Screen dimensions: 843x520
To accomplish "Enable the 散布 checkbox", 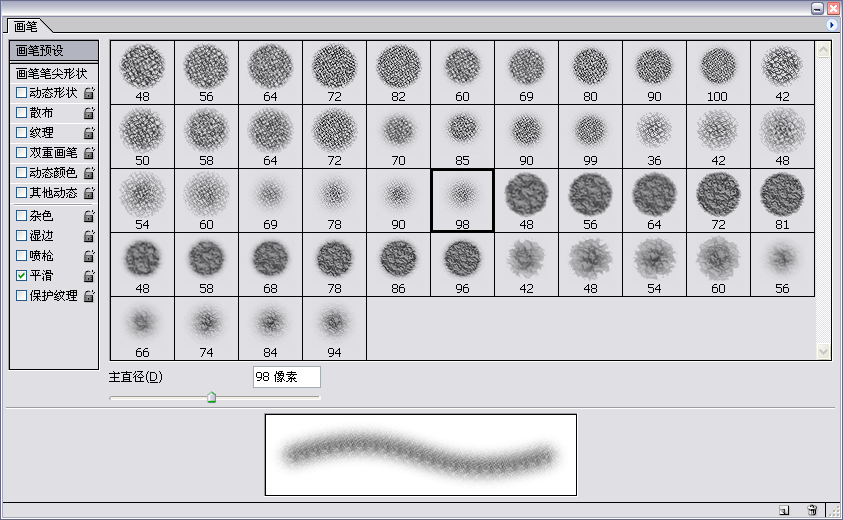I will [22, 112].
